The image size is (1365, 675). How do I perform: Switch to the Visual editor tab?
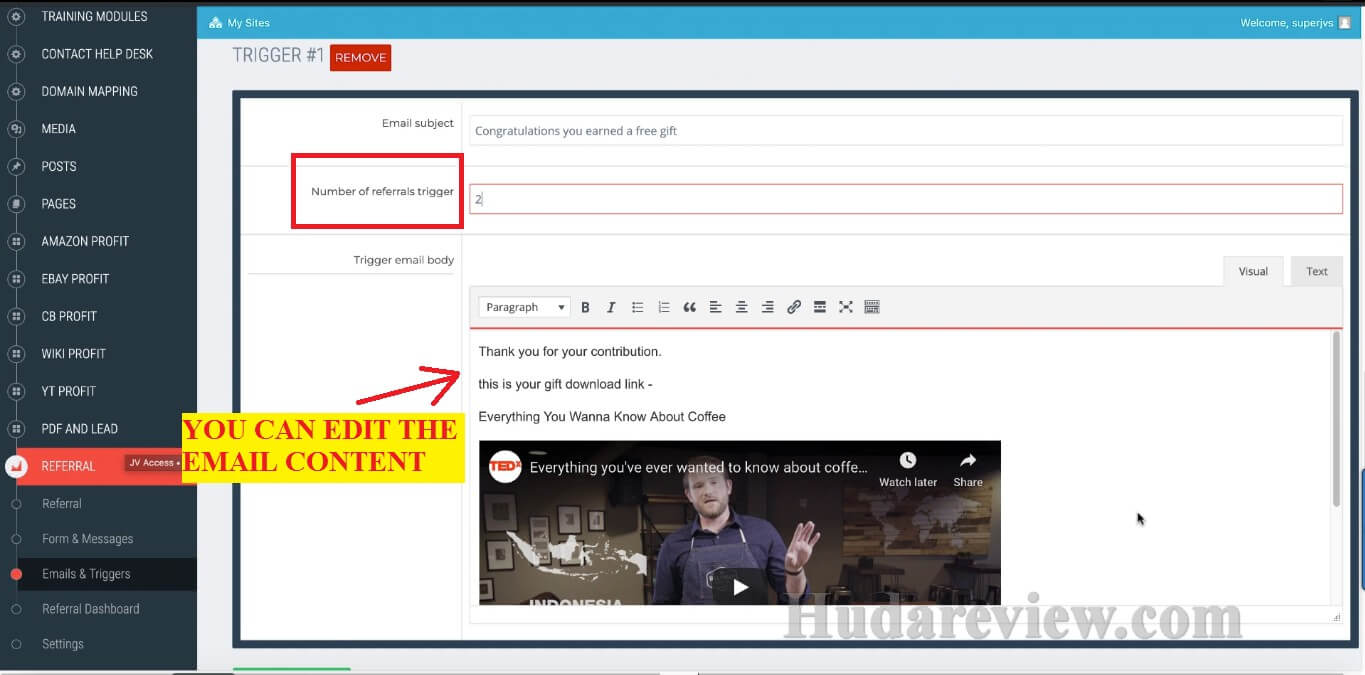(x=1253, y=271)
